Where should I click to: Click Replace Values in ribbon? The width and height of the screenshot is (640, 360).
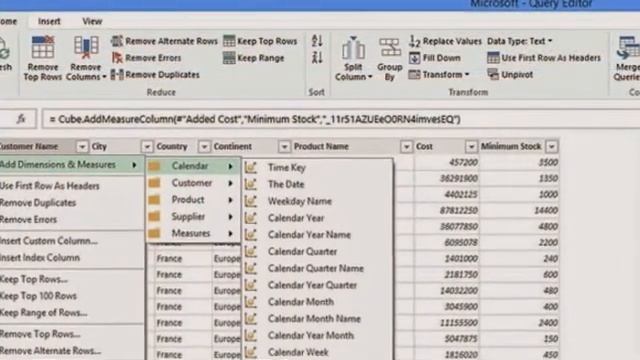click(x=445, y=41)
